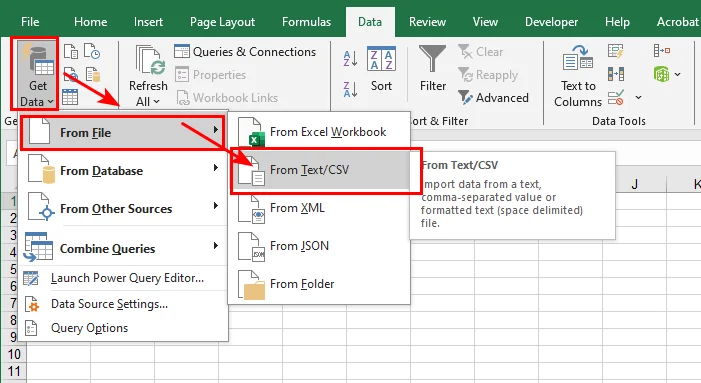Expand From Other Sources submenu
Image resolution: width=701 pixels, height=383 pixels.
pyautogui.click(x=123, y=209)
